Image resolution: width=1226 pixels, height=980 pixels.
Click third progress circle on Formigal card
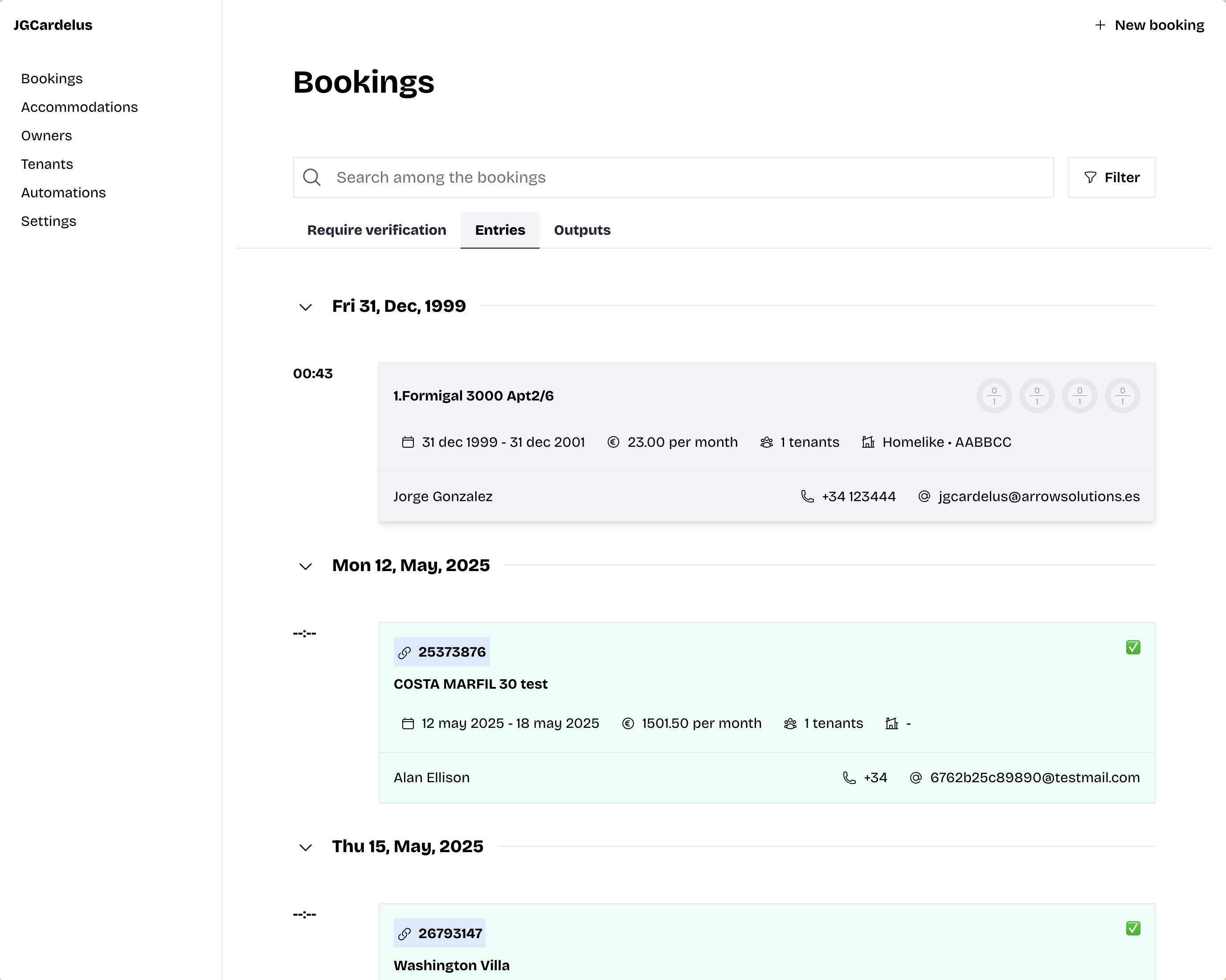(x=1079, y=396)
